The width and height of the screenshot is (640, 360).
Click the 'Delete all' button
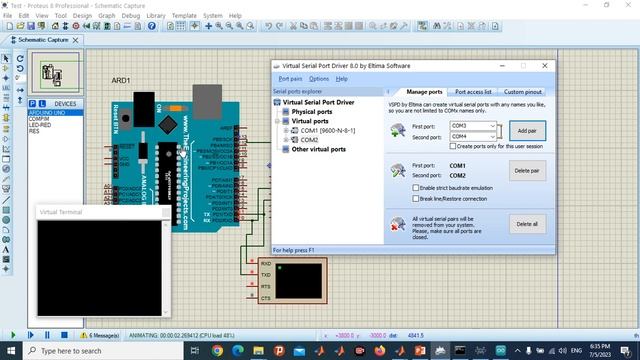(x=527, y=224)
